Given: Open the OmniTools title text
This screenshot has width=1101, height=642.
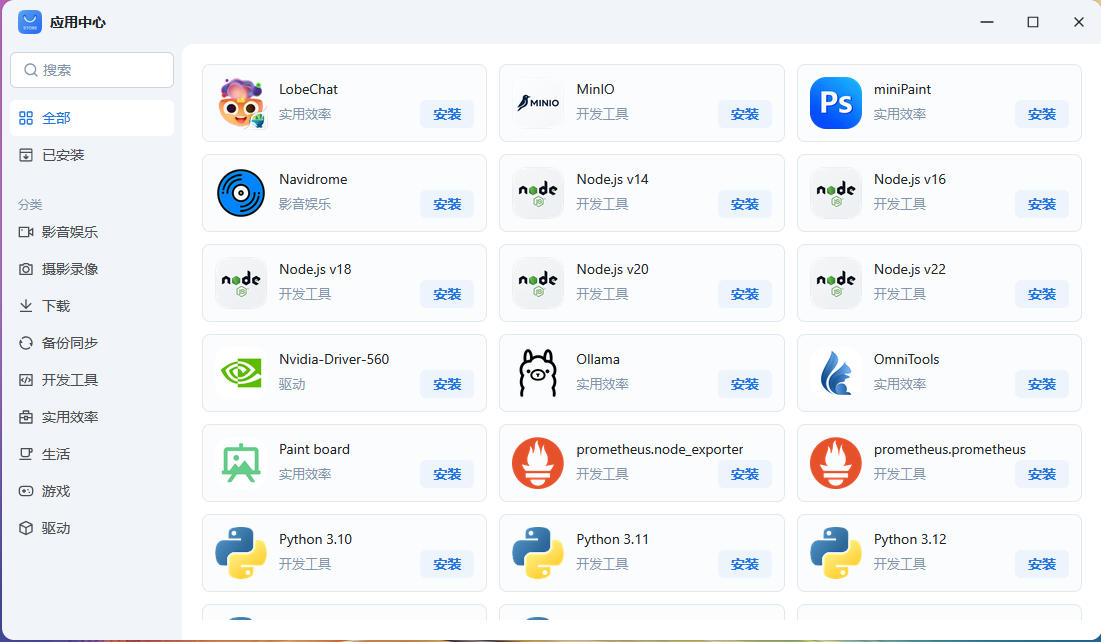Looking at the screenshot, I should 906,359.
